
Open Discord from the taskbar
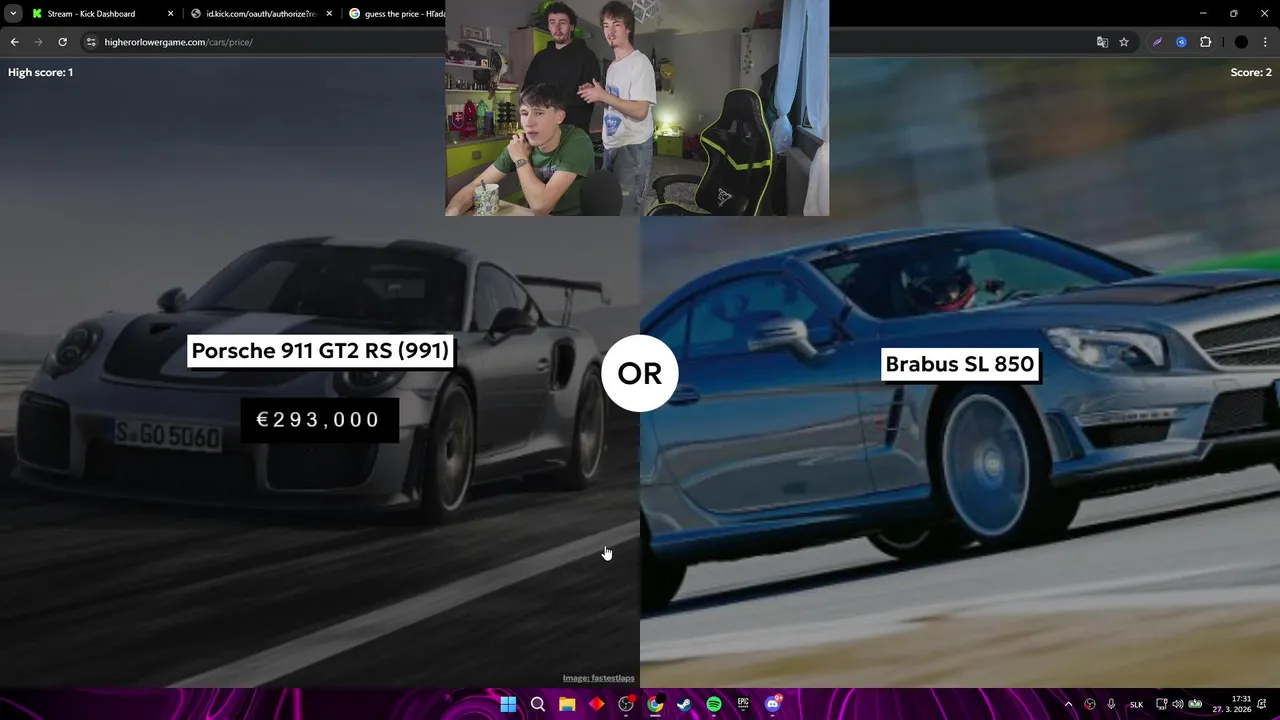tap(773, 704)
